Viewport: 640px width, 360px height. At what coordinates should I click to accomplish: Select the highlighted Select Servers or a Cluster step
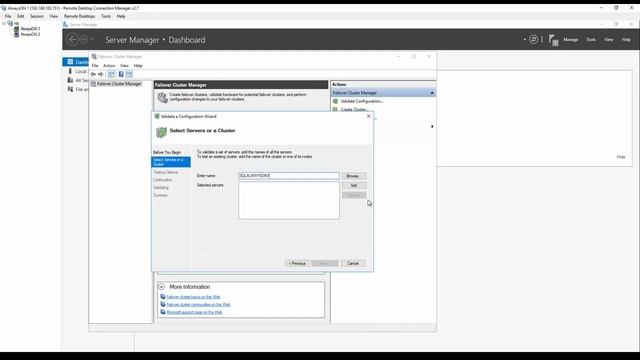pos(171,162)
